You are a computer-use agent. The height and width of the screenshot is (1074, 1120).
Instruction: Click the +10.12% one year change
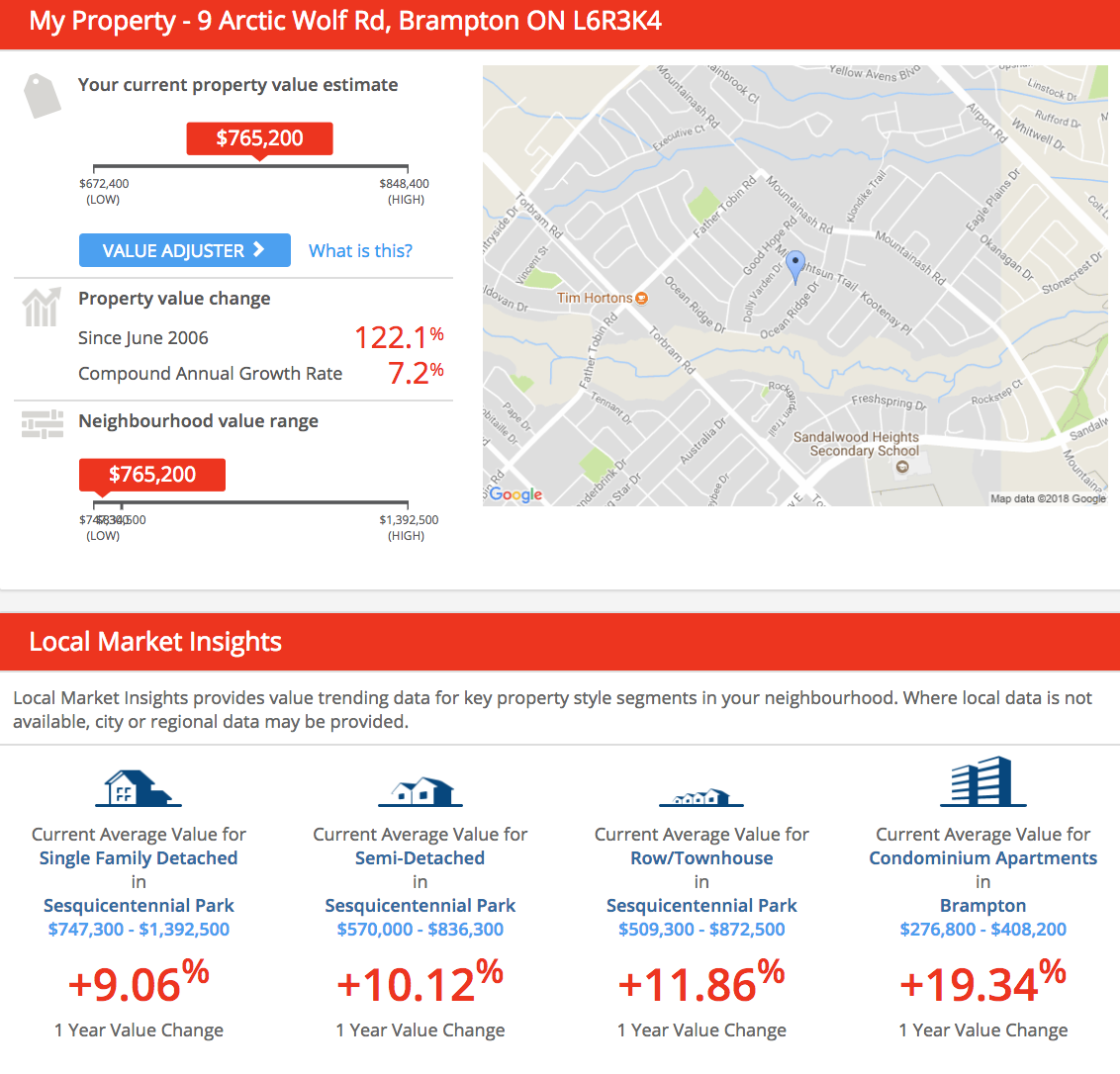(420, 983)
